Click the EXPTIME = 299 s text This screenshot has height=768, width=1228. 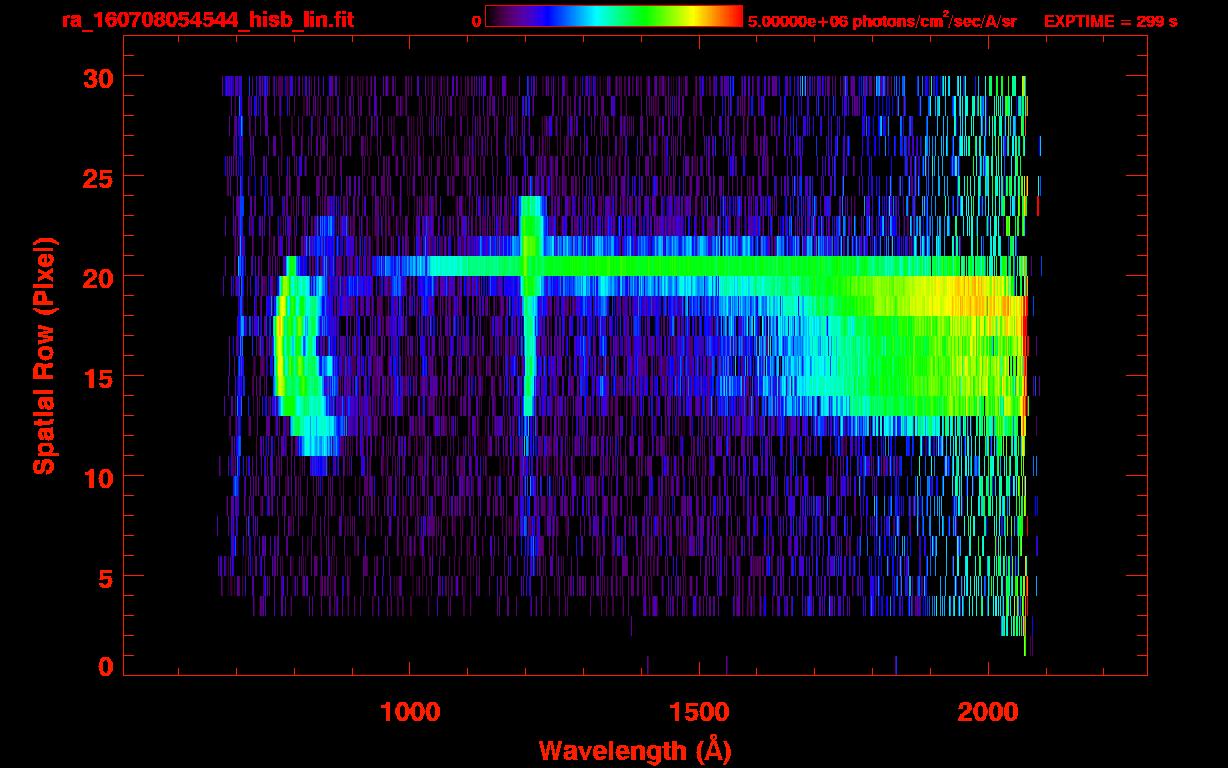pos(1110,21)
